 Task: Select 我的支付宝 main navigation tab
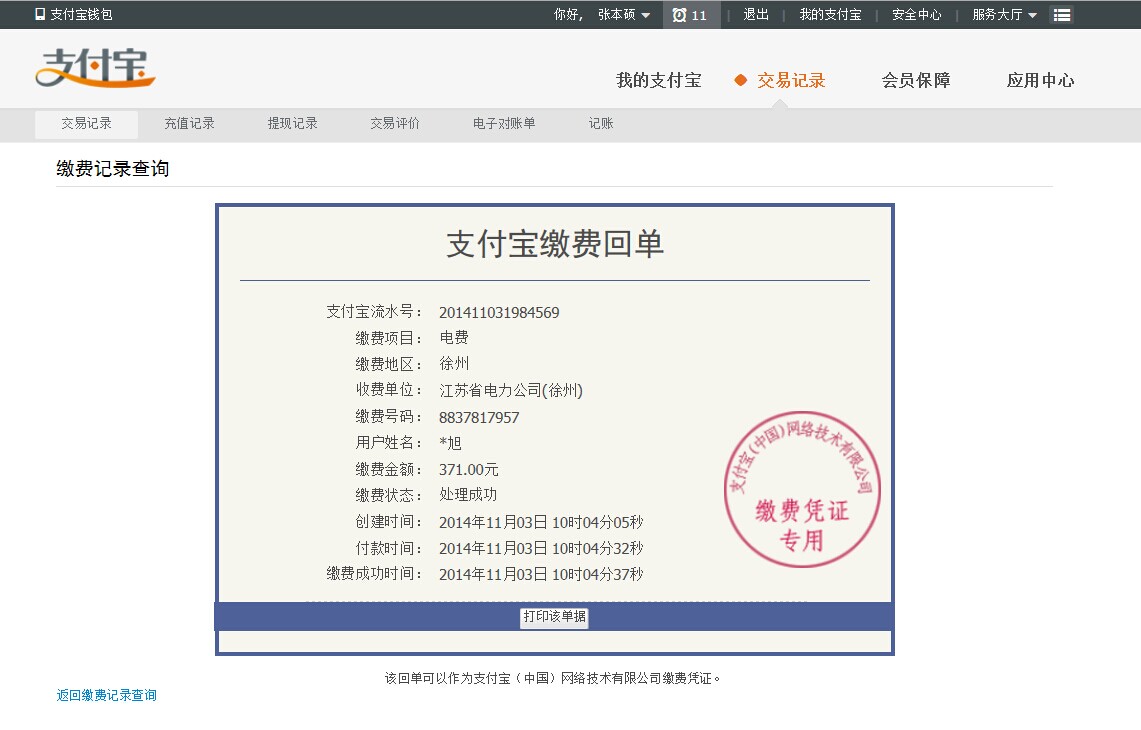(658, 81)
